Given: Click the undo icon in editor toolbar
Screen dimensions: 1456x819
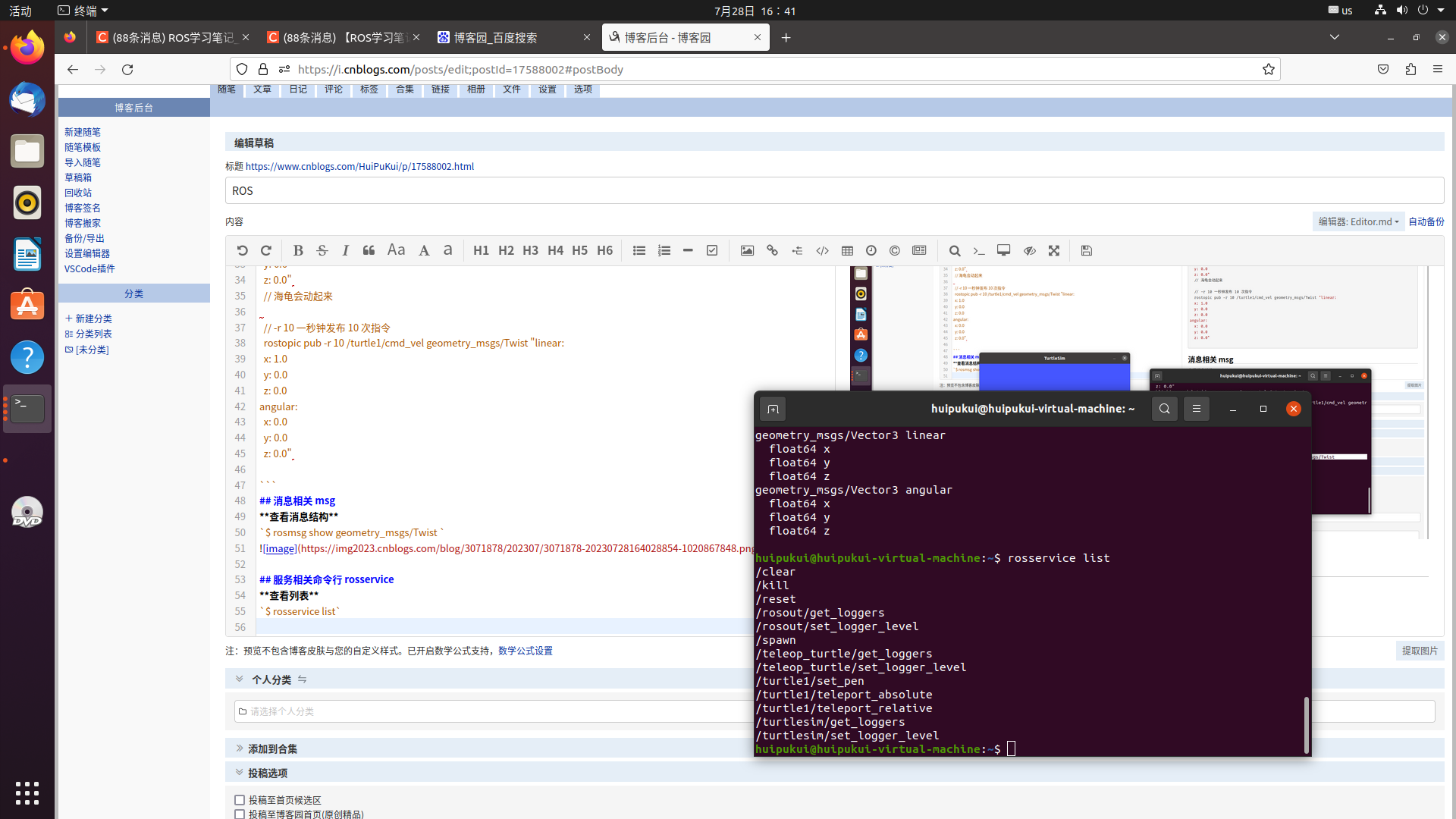Looking at the screenshot, I should pyautogui.click(x=242, y=250).
